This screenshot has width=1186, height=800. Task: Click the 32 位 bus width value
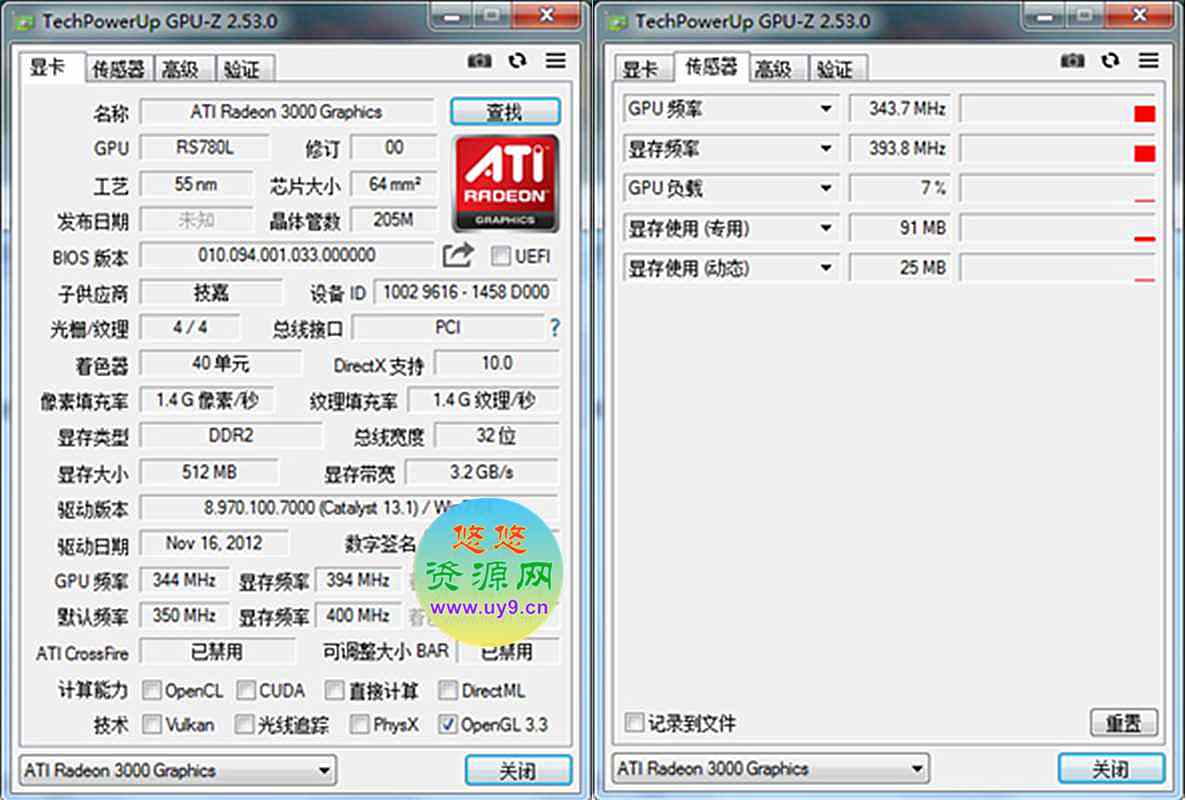(497, 436)
